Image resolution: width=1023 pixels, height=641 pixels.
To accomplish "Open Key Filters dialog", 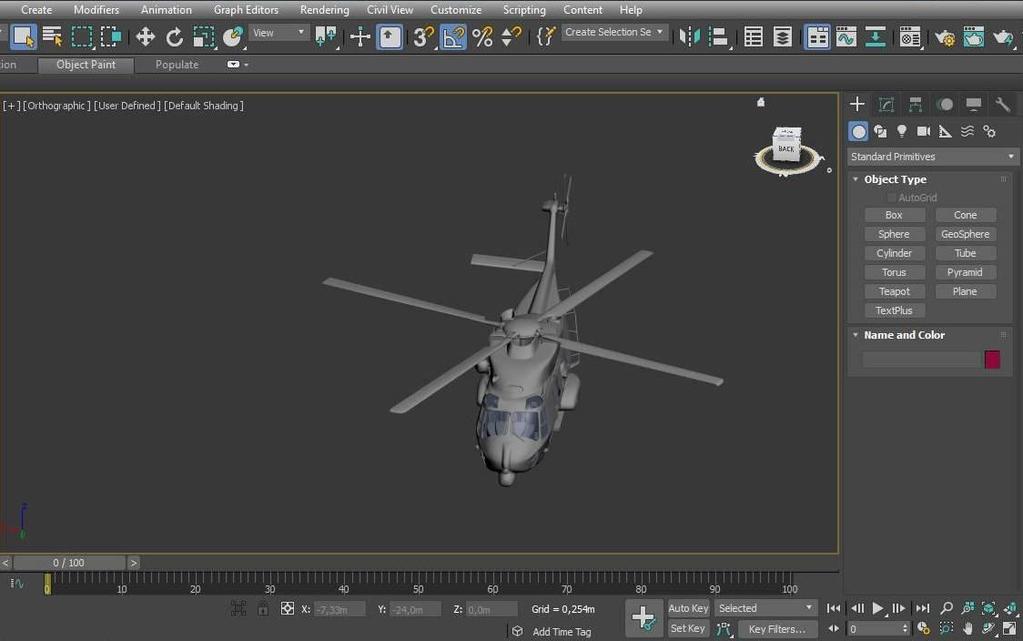I will pos(777,629).
